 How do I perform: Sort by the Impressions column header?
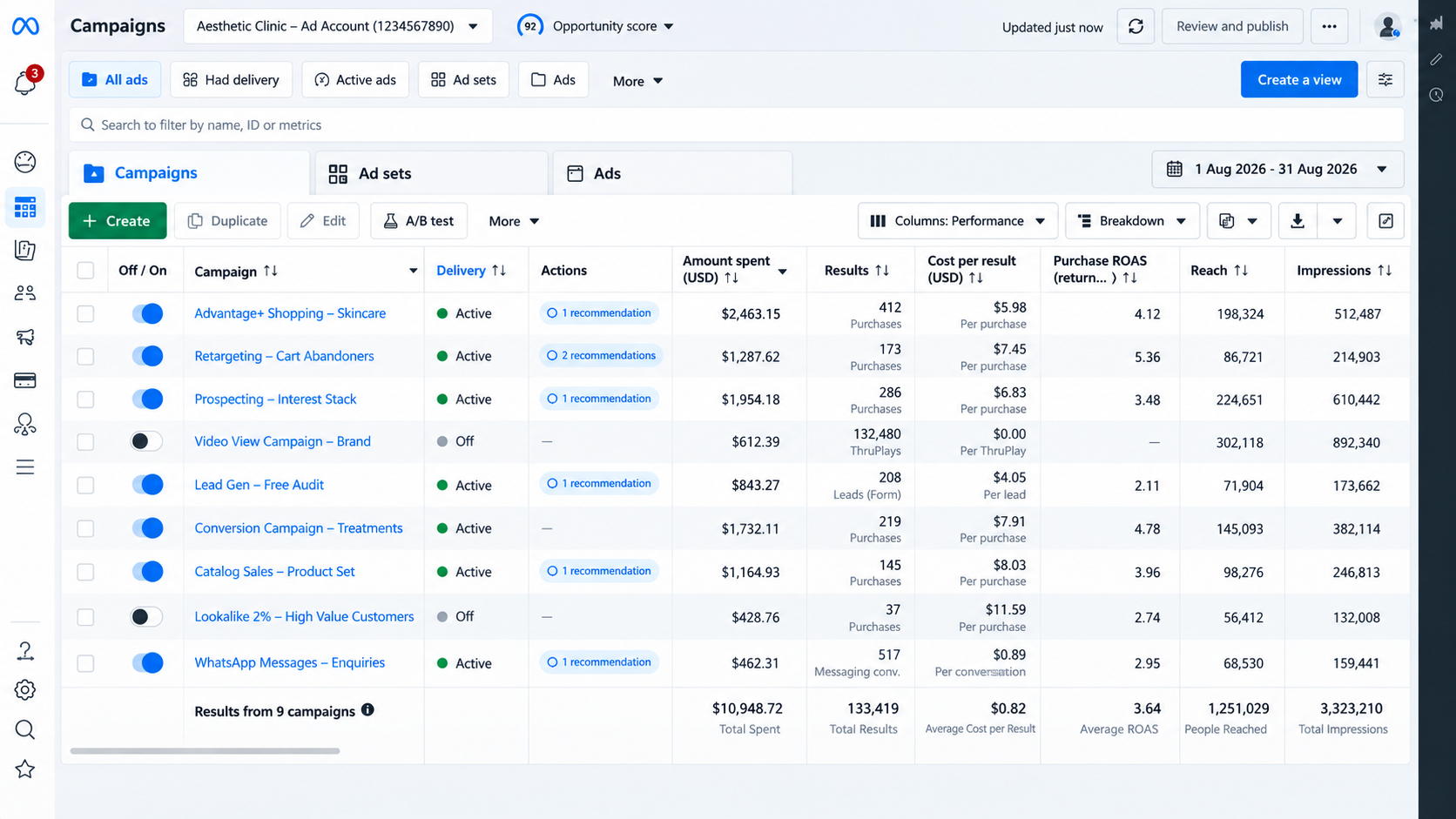coord(1345,271)
